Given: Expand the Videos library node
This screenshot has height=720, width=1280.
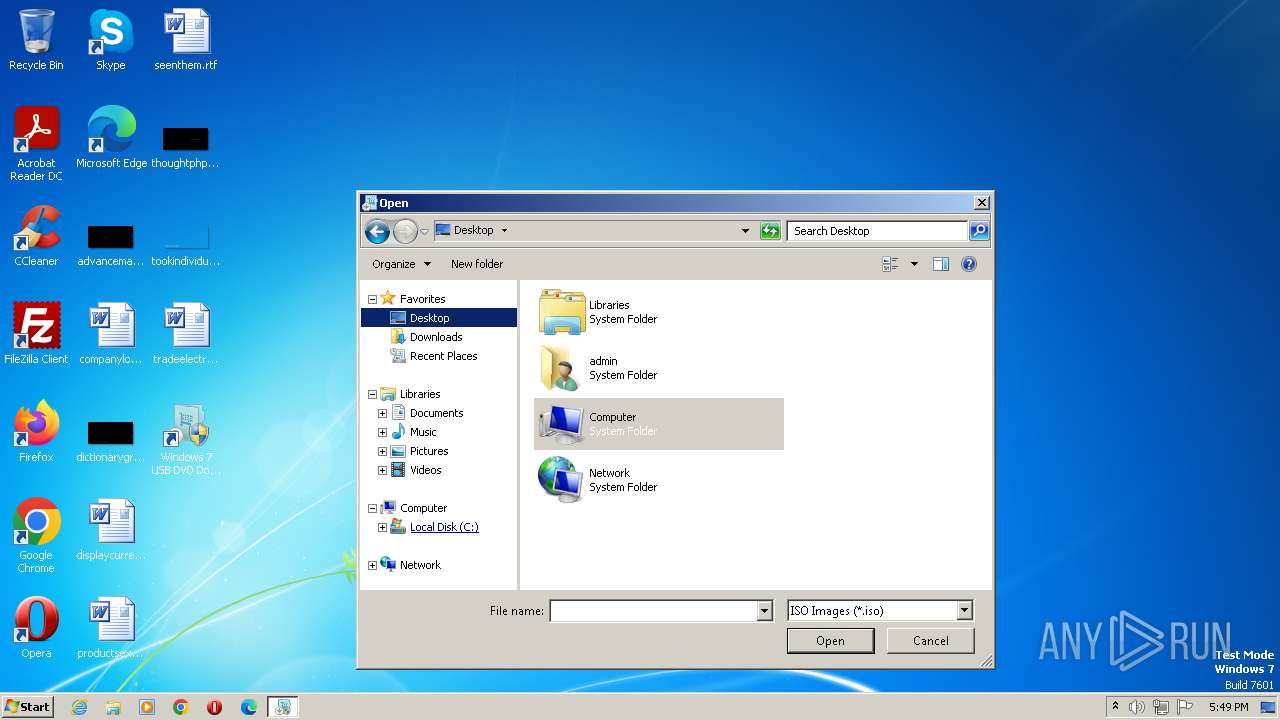Looking at the screenshot, I should point(382,470).
